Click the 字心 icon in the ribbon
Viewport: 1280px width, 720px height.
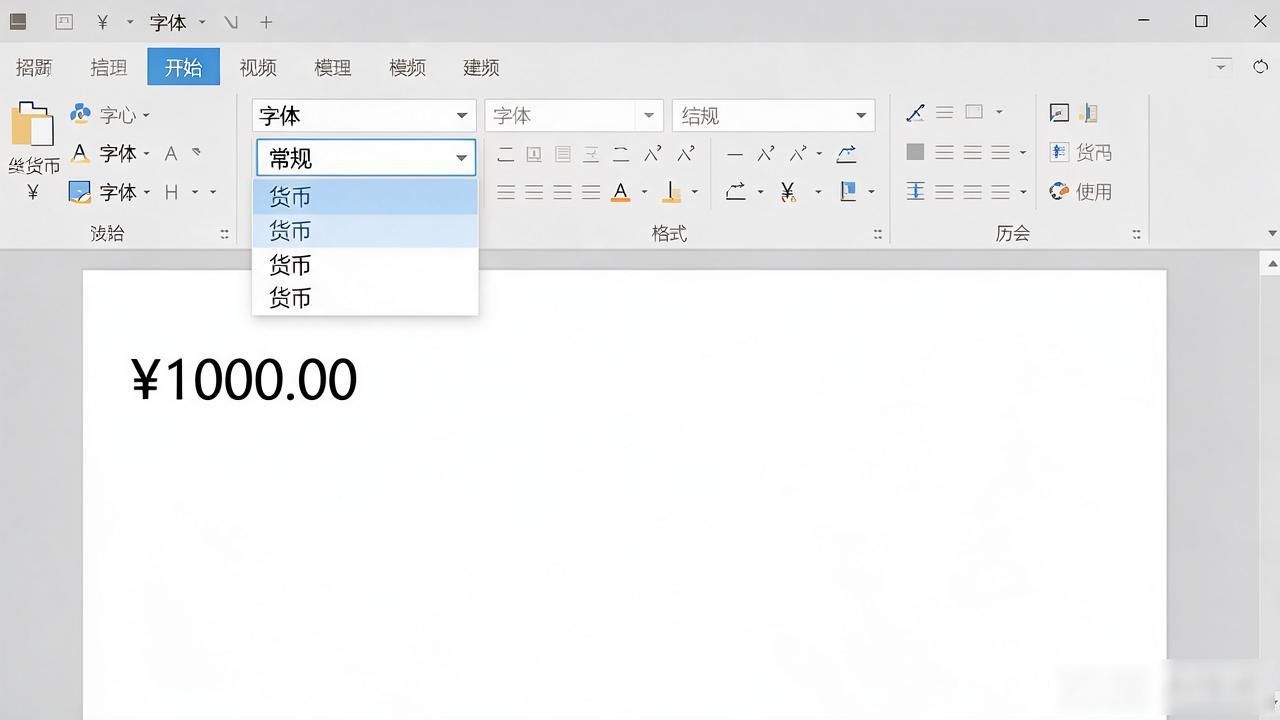(x=81, y=114)
